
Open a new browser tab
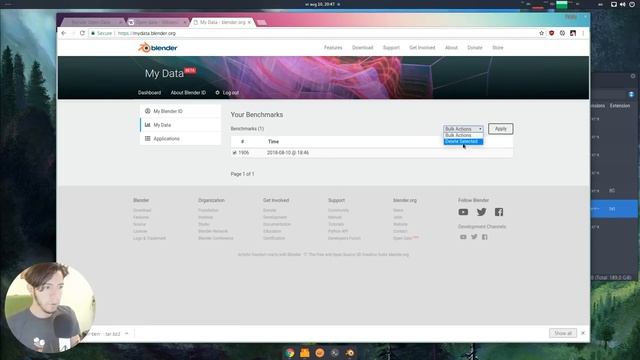262,22
